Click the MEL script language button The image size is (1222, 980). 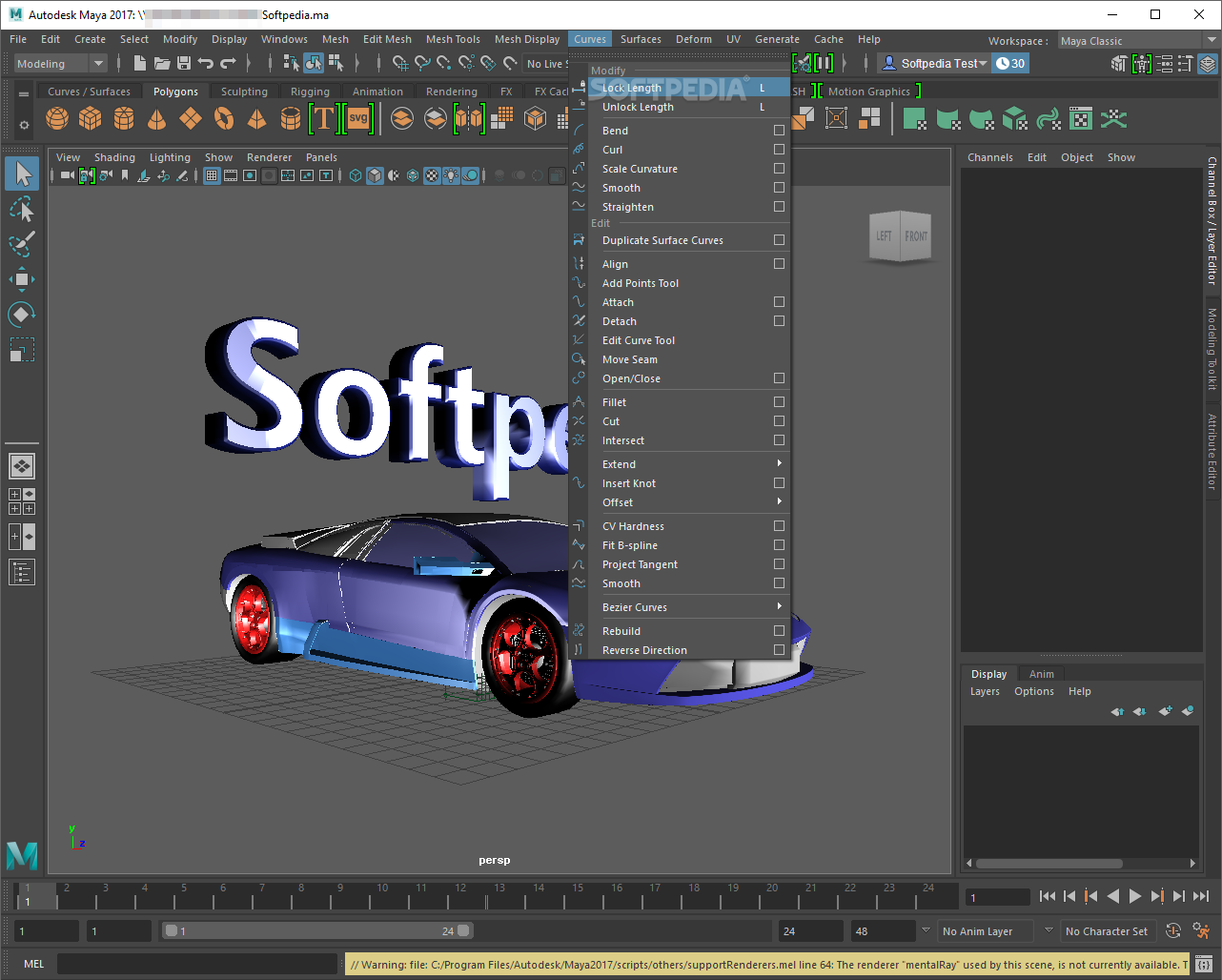[x=33, y=964]
